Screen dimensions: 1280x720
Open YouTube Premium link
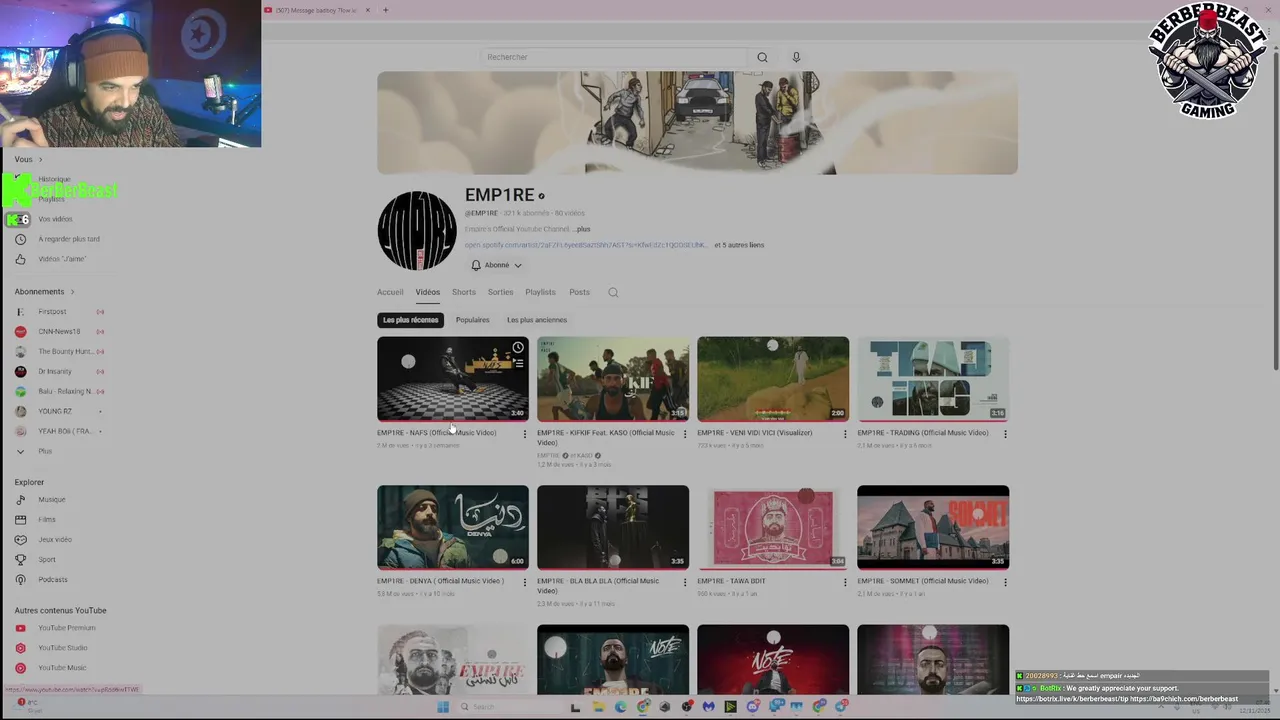coord(67,628)
